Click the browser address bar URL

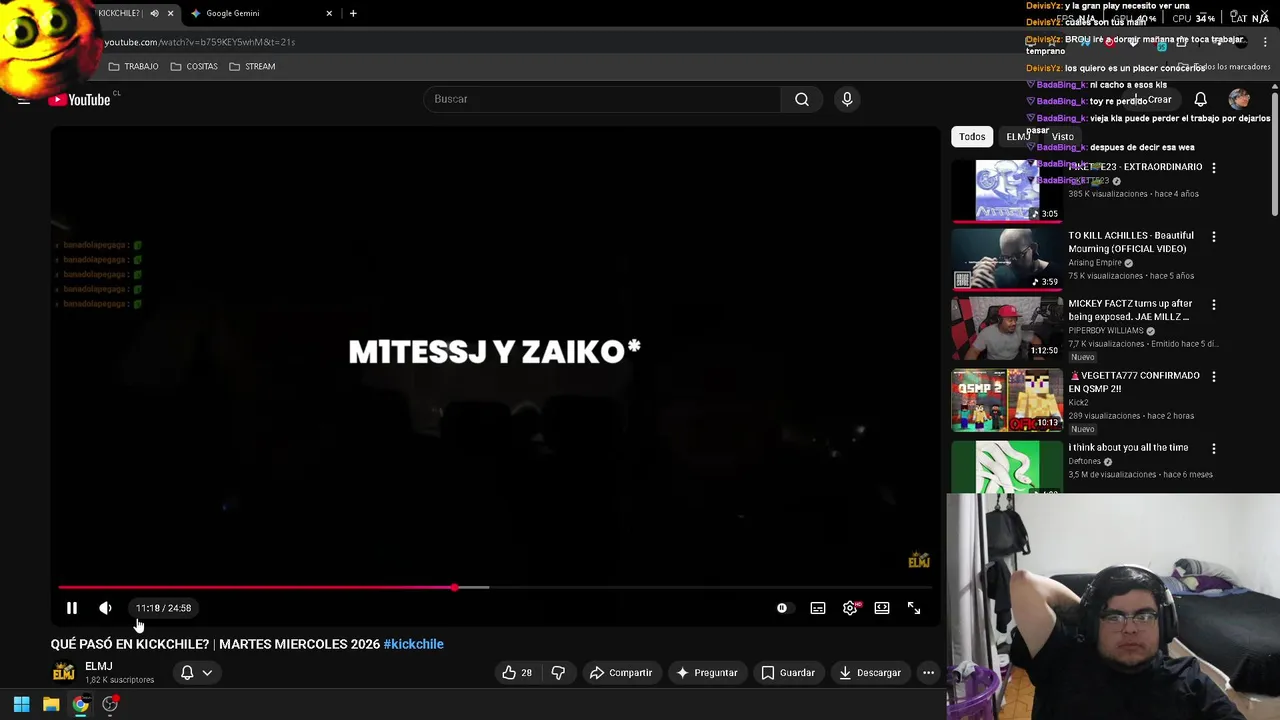pos(199,42)
